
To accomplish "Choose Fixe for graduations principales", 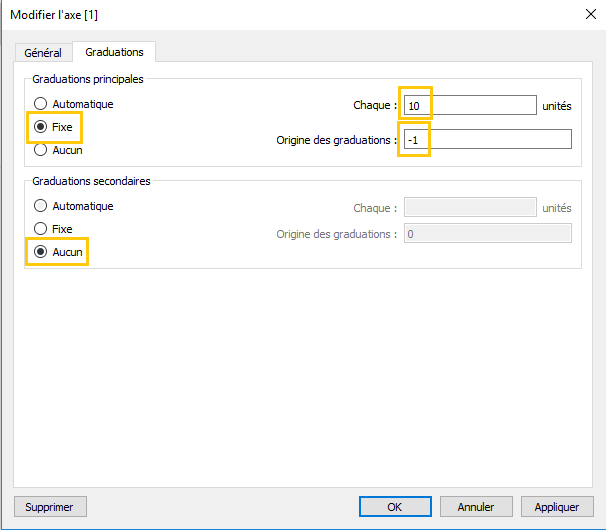I will (x=53, y=127).
